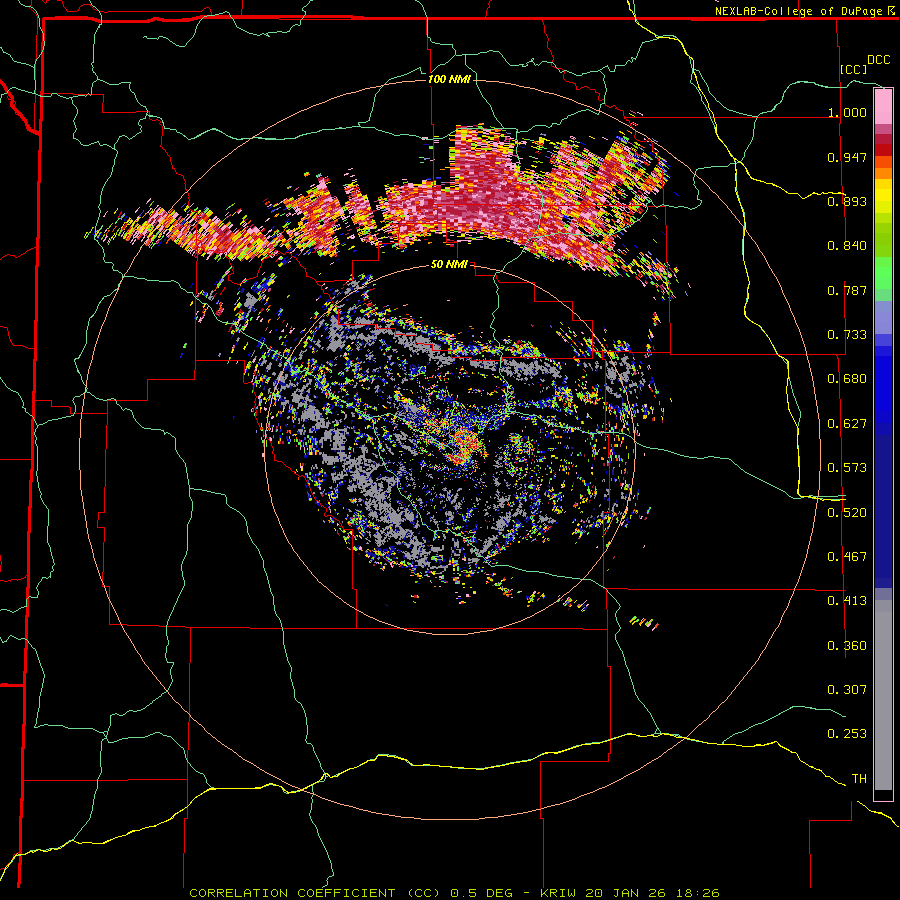Click the 0.413 scale value
Screen dimensions: 900x900
click(847, 601)
